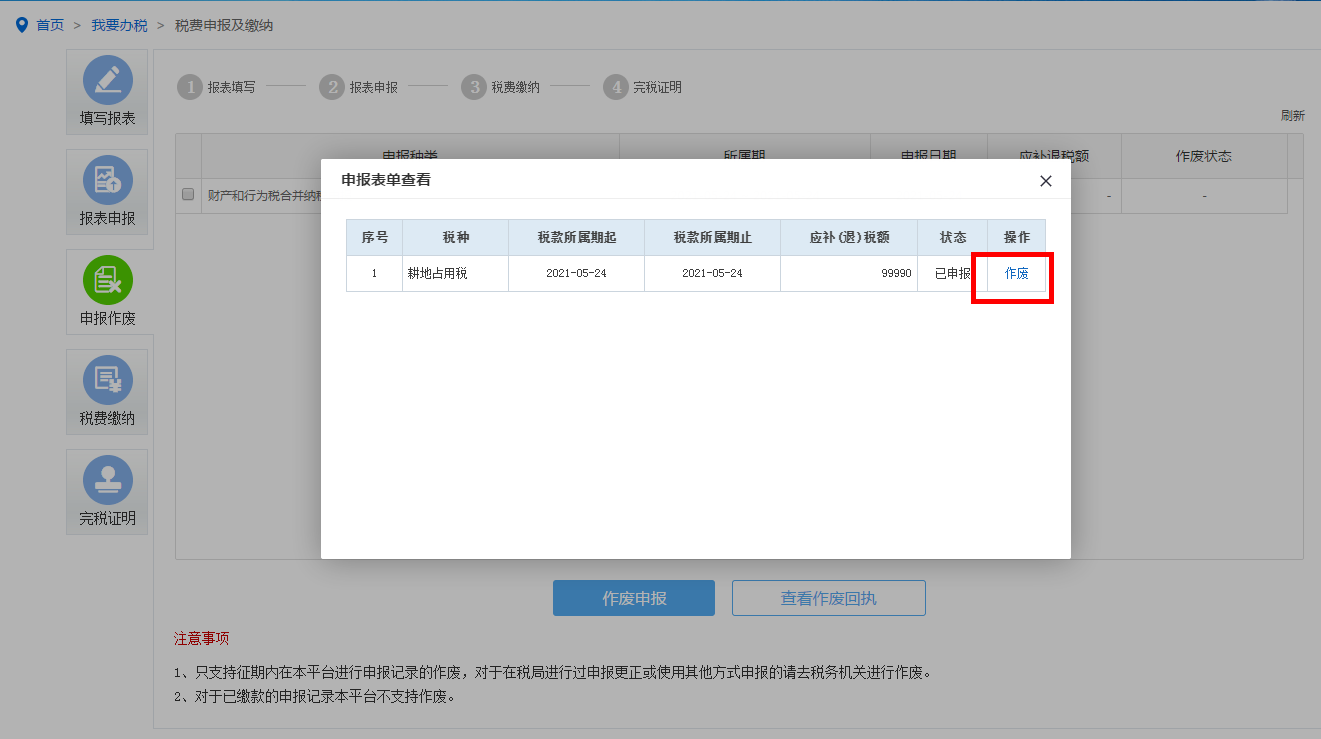Tick the 财产和行为税 row checkbox
Screen dimensions: 1321x739
pos(188,195)
